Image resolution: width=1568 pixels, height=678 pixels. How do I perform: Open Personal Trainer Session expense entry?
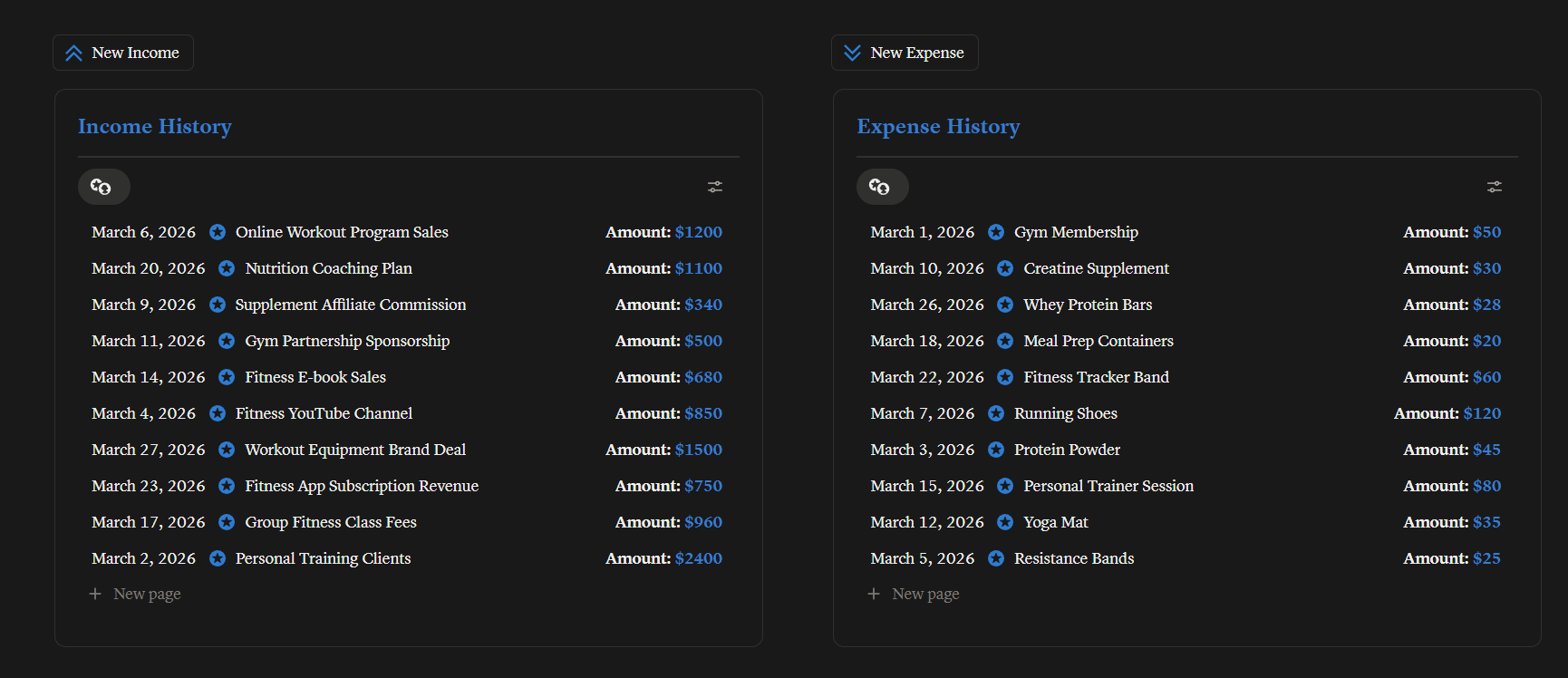click(1108, 486)
